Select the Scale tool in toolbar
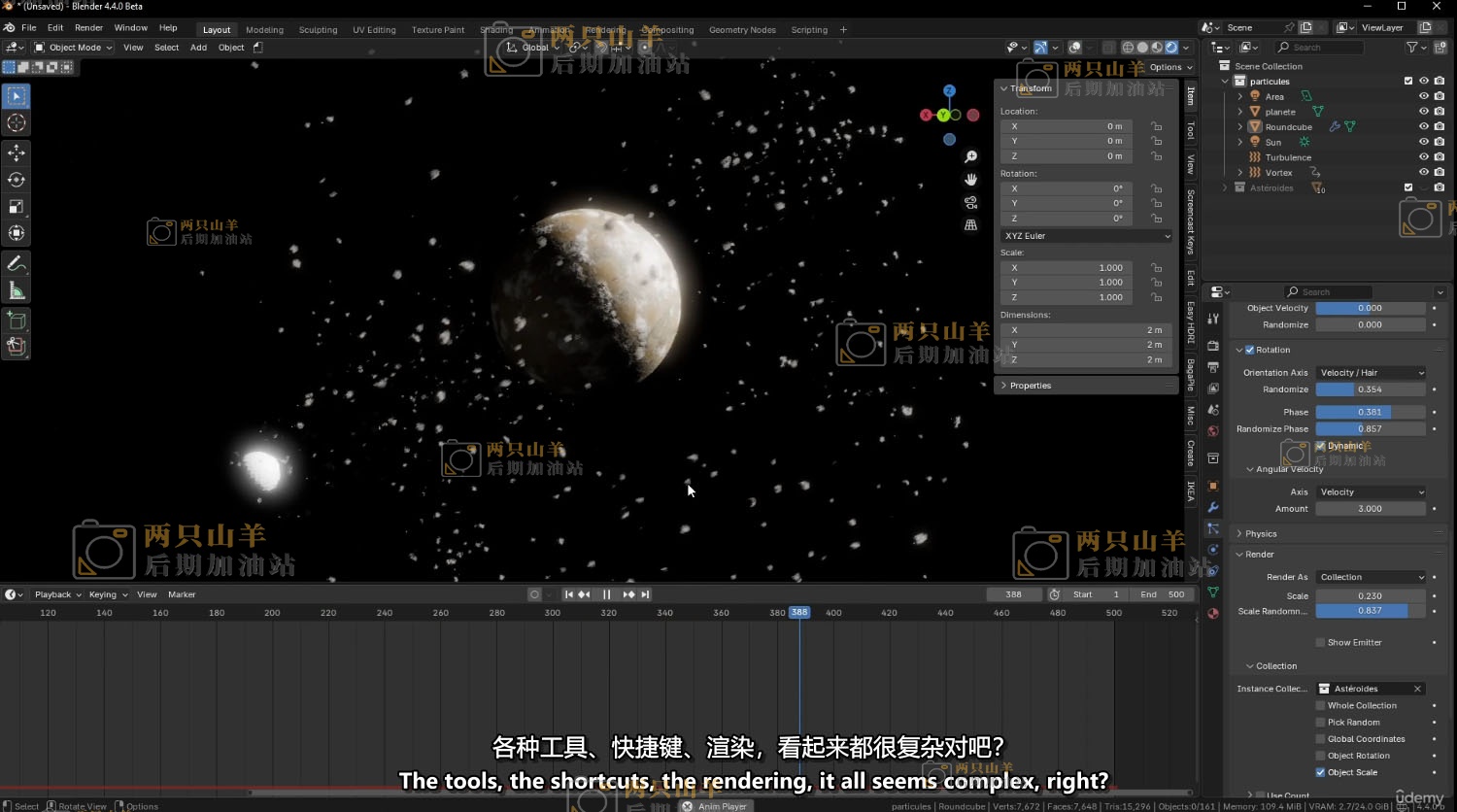The height and width of the screenshot is (812, 1457). pos(17,206)
